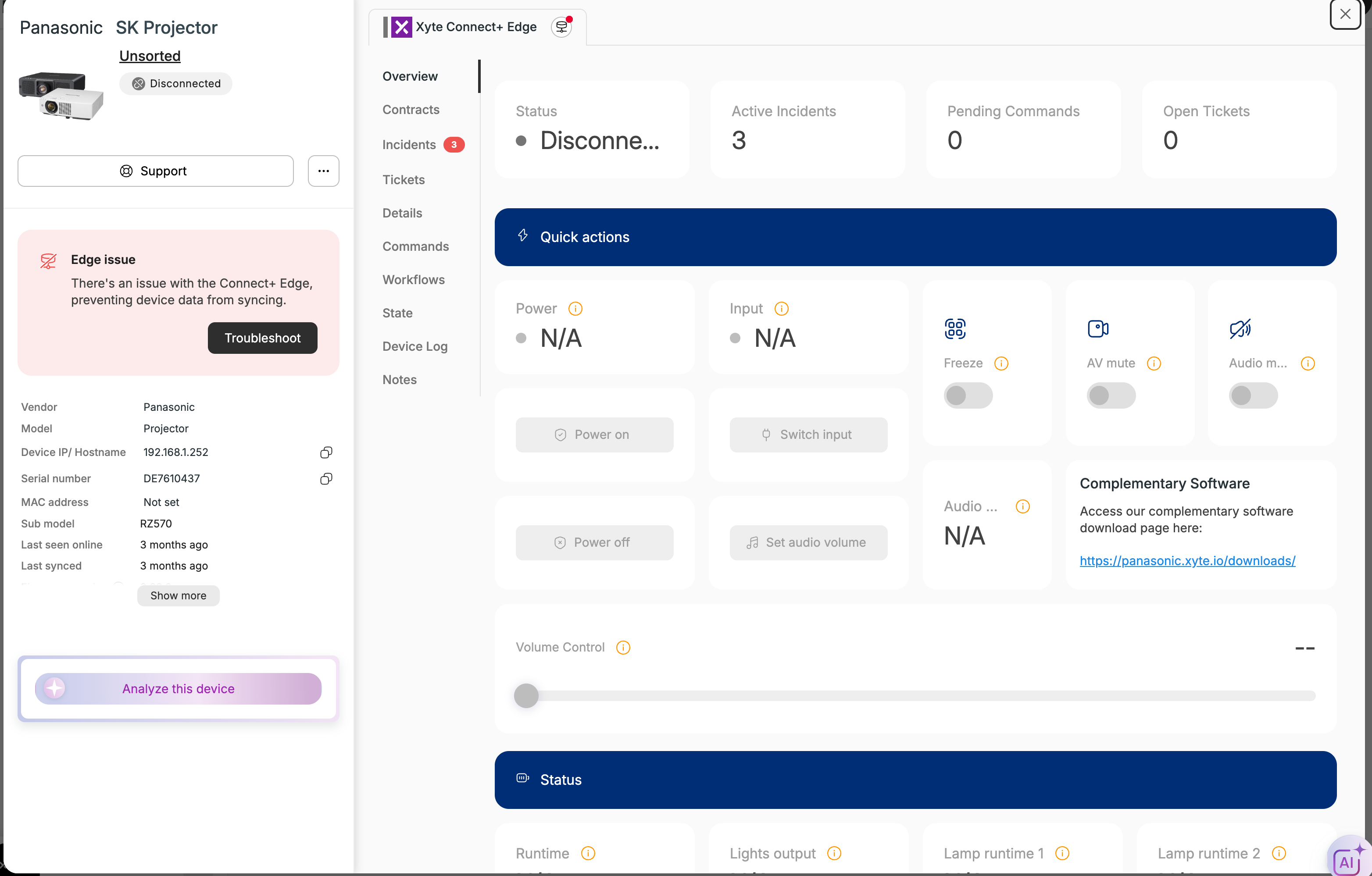
Task: Open the Contracts section
Action: [x=411, y=110]
